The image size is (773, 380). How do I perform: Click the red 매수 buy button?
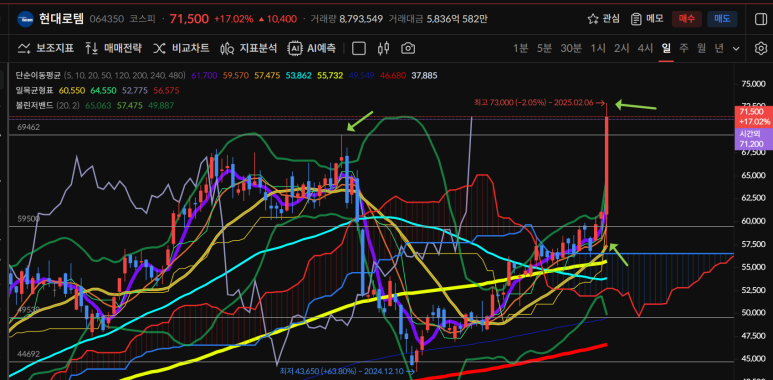pos(686,19)
